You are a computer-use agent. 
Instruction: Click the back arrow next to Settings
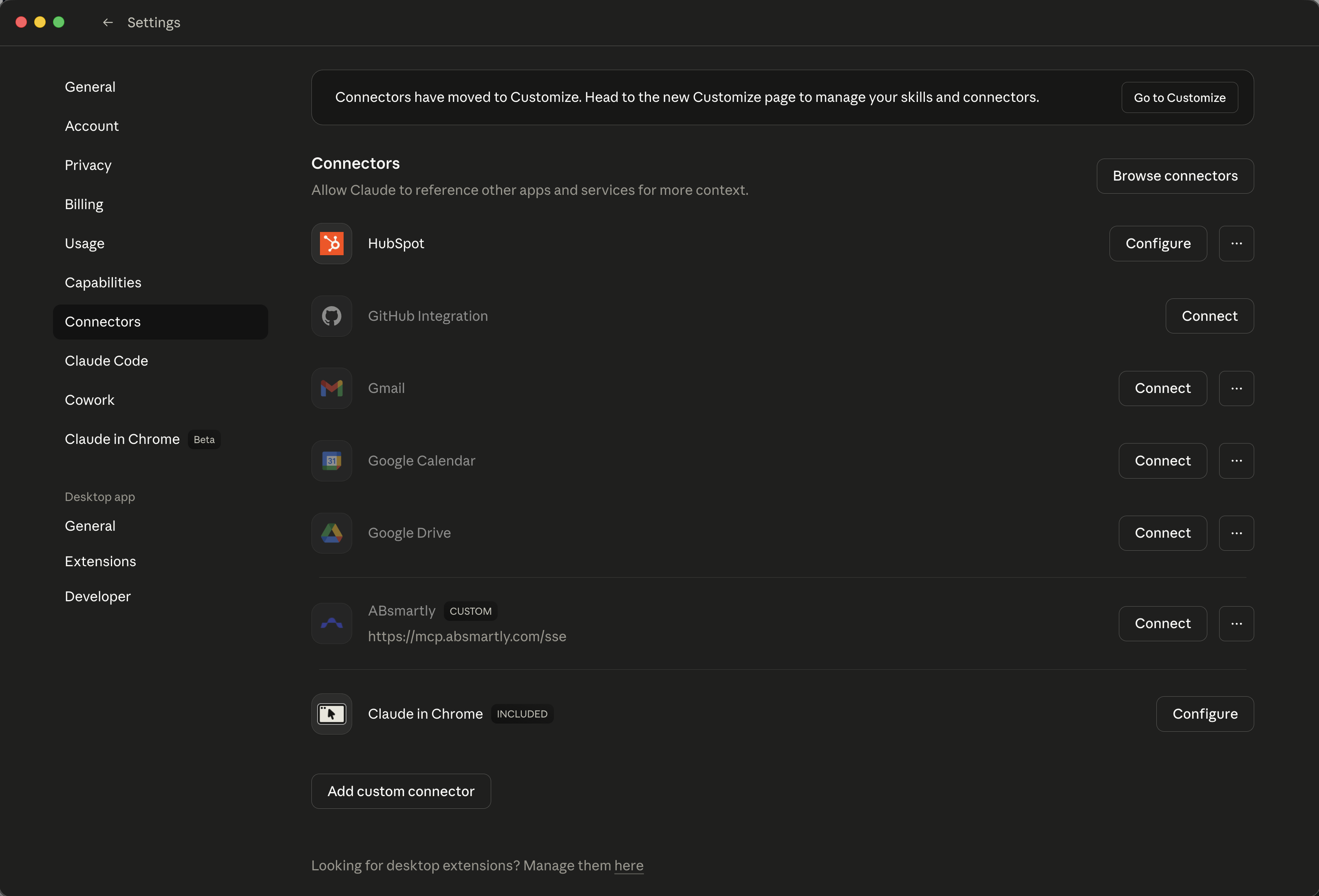[x=107, y=23]
